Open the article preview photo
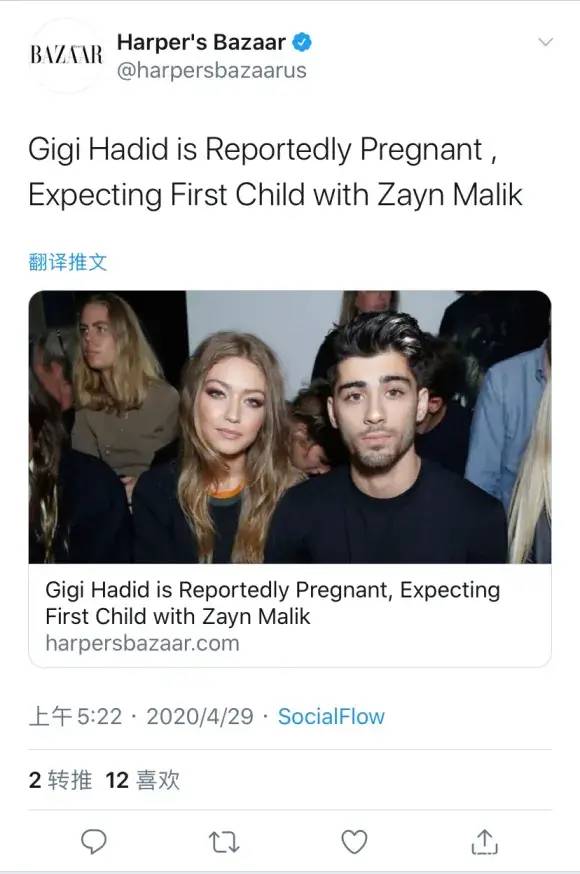Screen dimensions: 580x874 point(290,427)
